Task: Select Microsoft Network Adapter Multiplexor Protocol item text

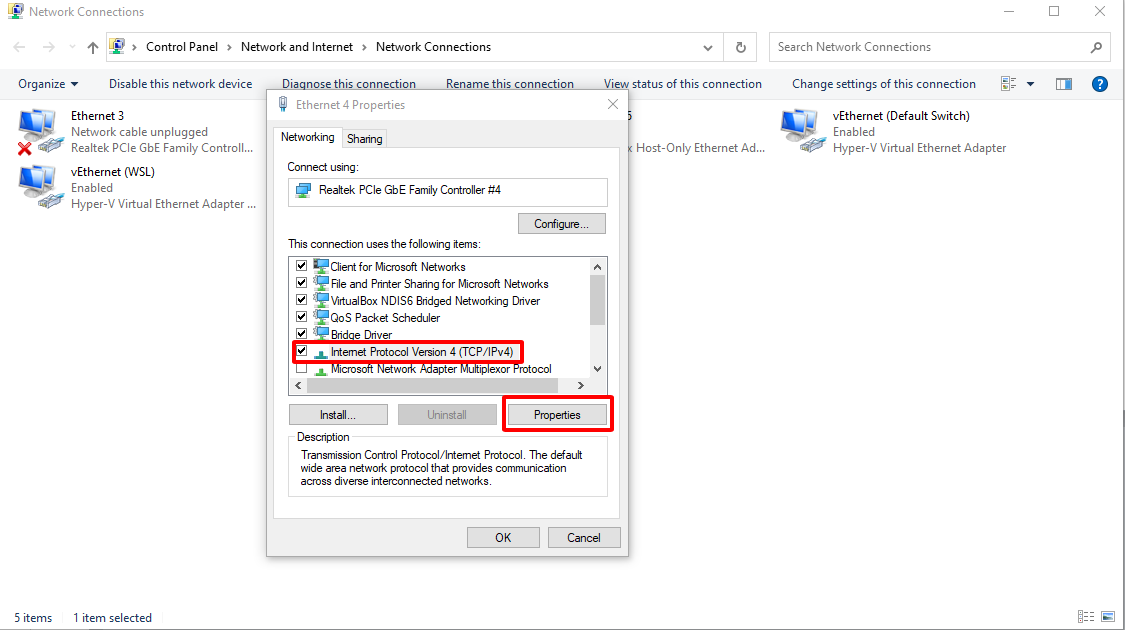Action: [x=441, y=369]
